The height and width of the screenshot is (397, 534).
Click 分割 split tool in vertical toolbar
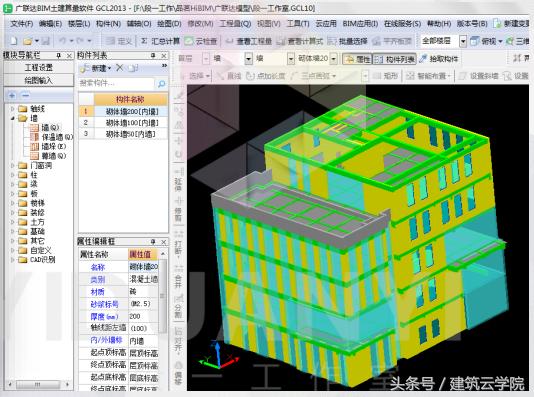(178, 307)
